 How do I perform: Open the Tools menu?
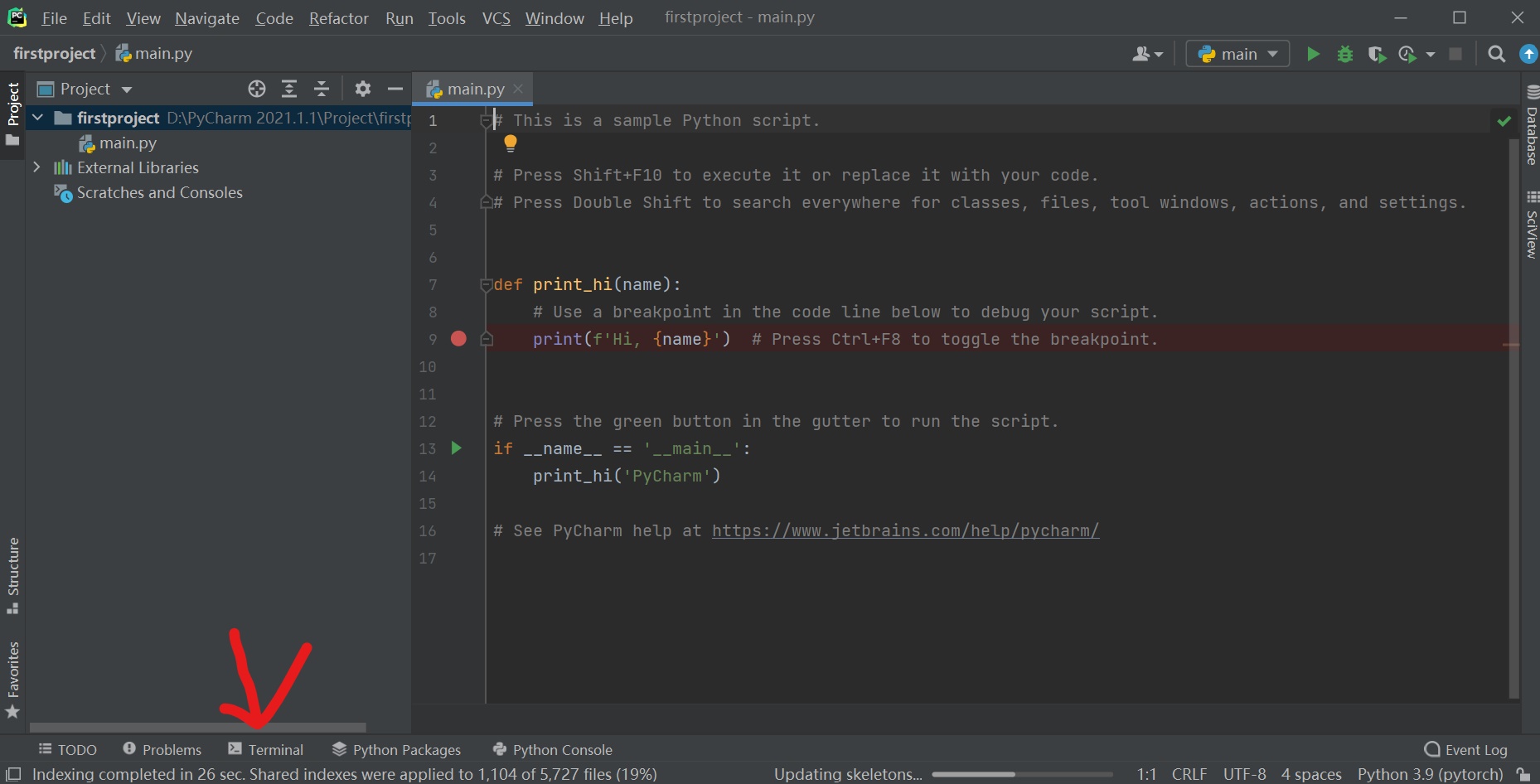(447, 18)
